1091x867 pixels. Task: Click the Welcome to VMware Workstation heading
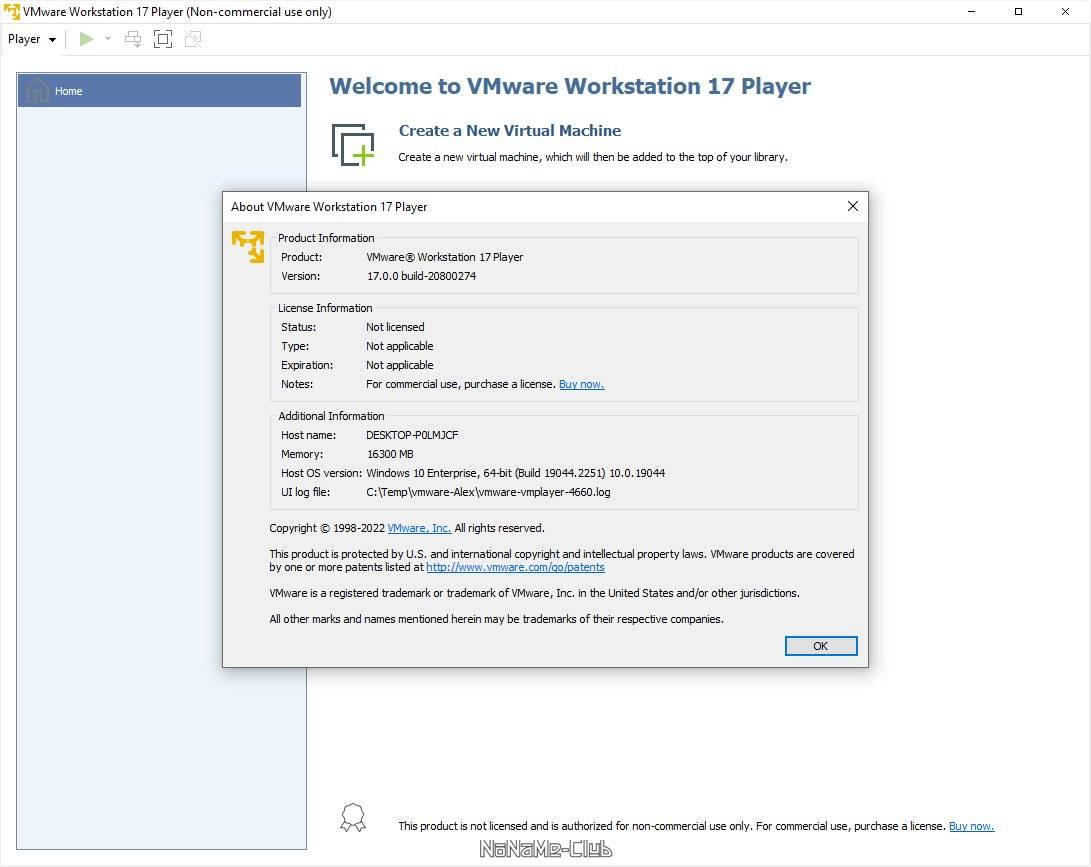pos(570,86)
